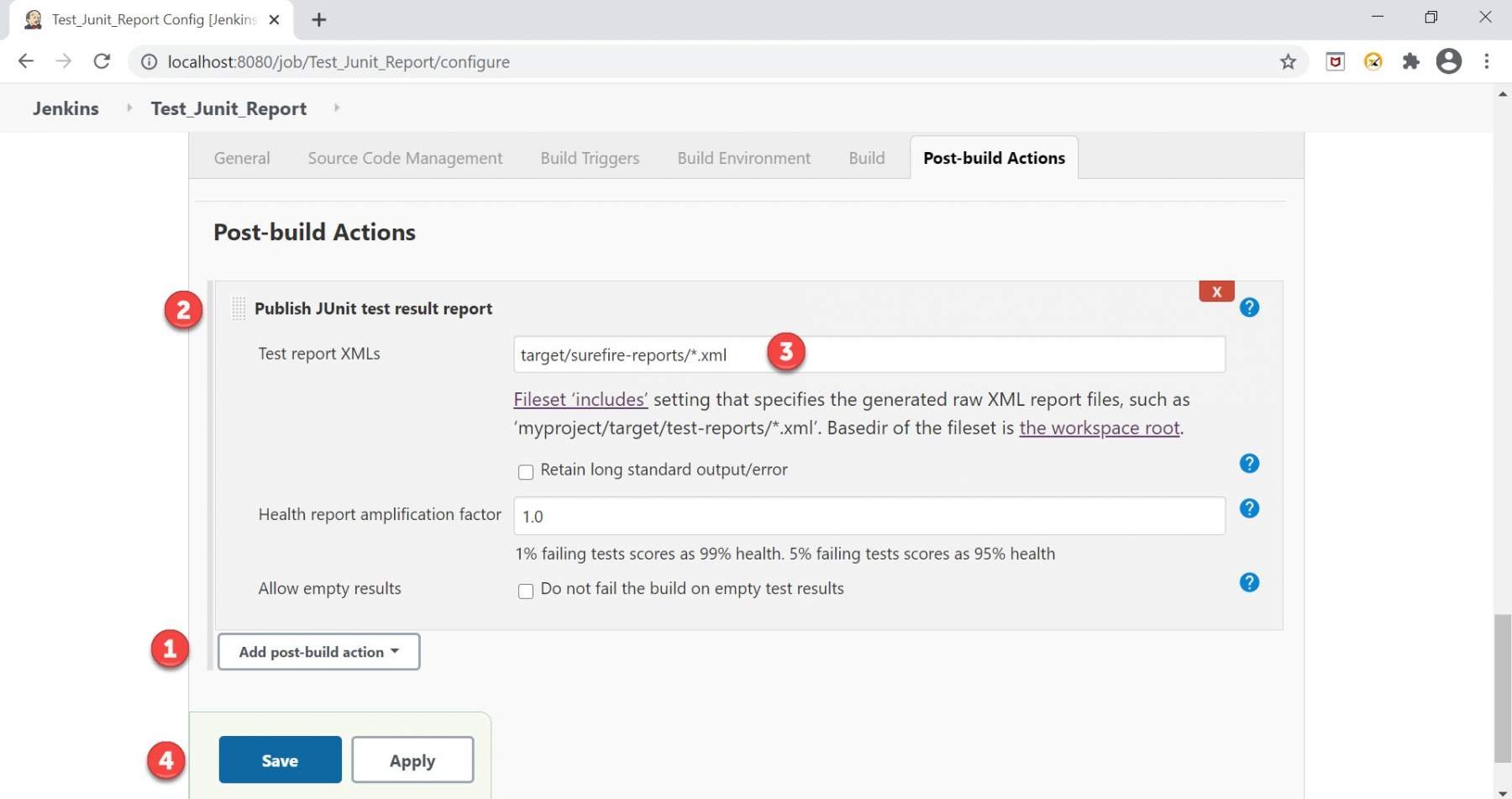Image resolution: width=1512 pixels, height=799 pixels.
Task: Focus the Health report amplification factor field
Action: [869, 516]
